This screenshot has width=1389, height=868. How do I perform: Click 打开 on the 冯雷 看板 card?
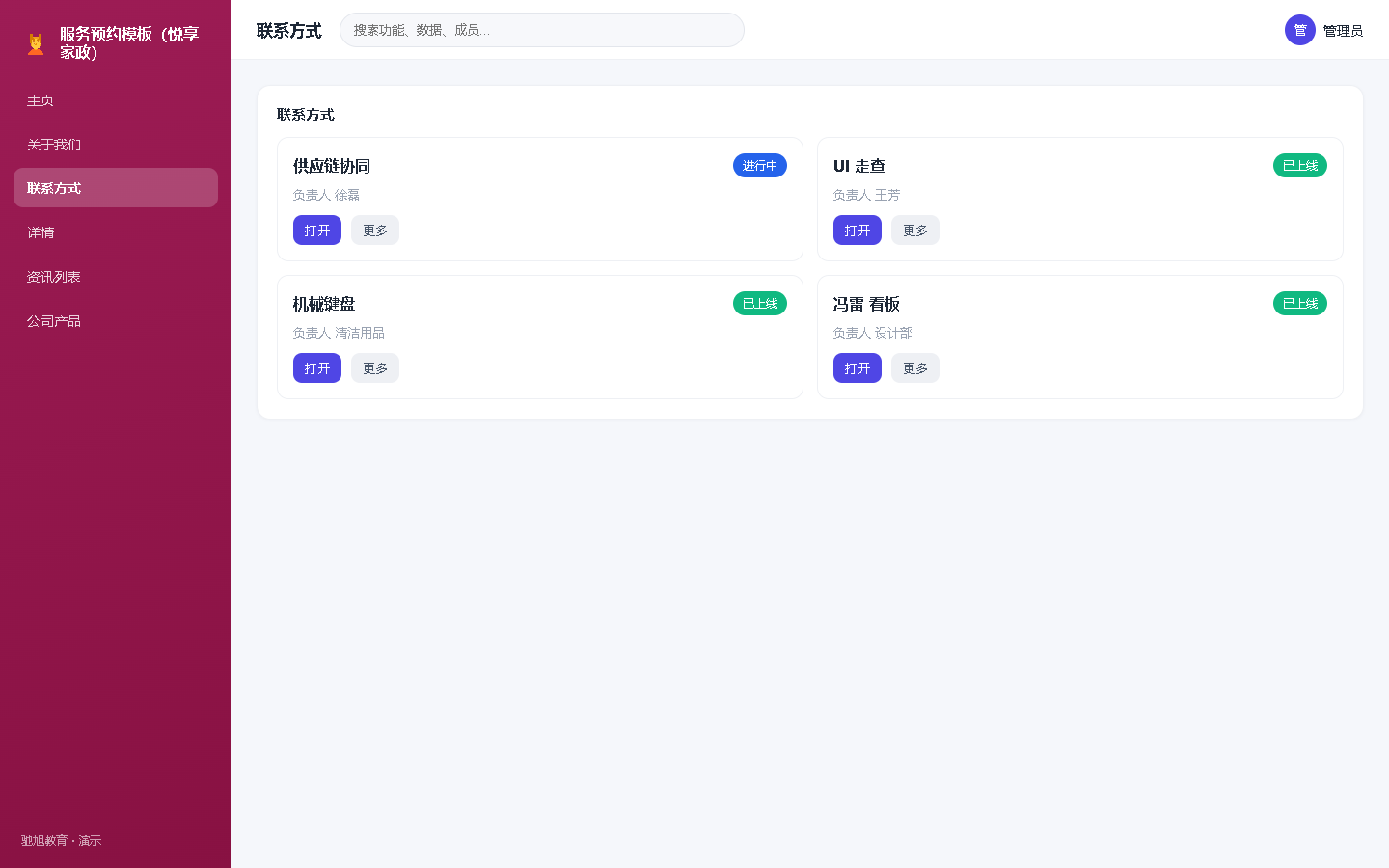click(858, 368)
